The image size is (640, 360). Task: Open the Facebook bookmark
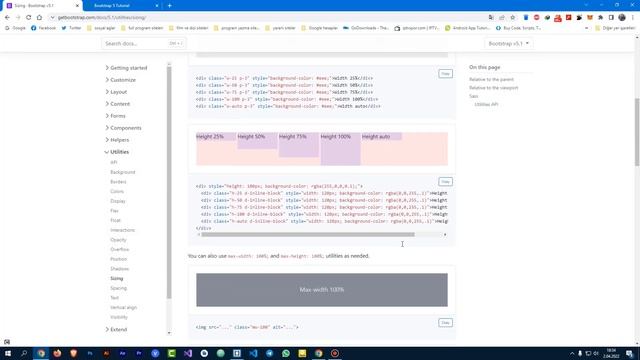(x=43, y=28)
